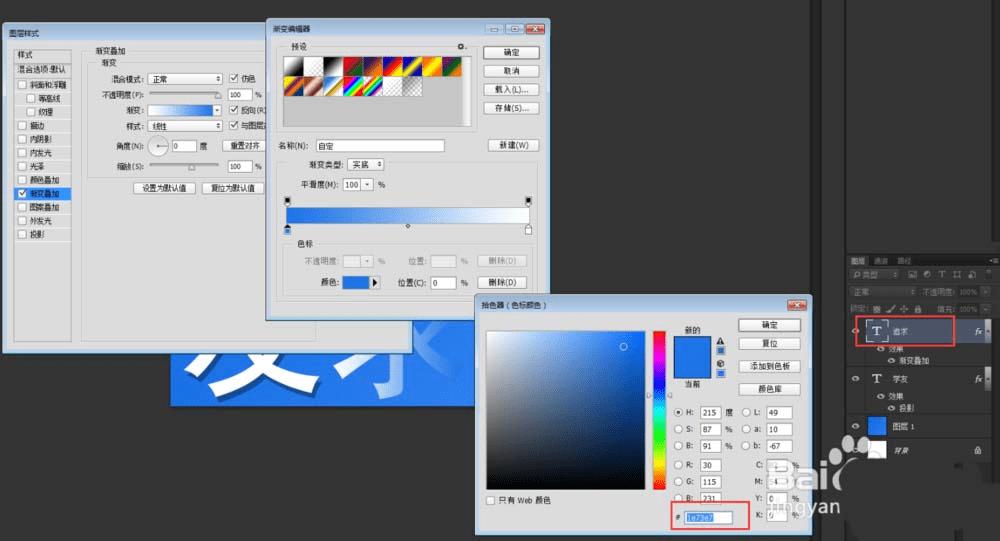Select 混合选项:默认 in Layer Style list
Viewport: 1000px width, 541px height.
(42, 70)
